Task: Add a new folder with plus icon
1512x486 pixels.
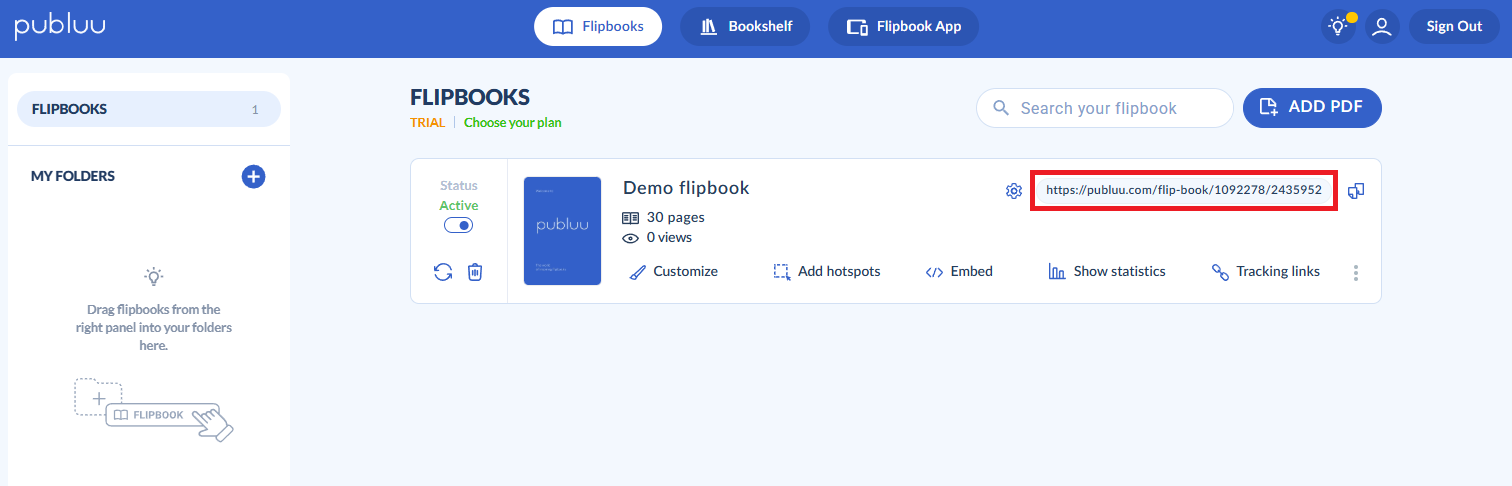Action: pyautogui.click(x=253, y=177)
